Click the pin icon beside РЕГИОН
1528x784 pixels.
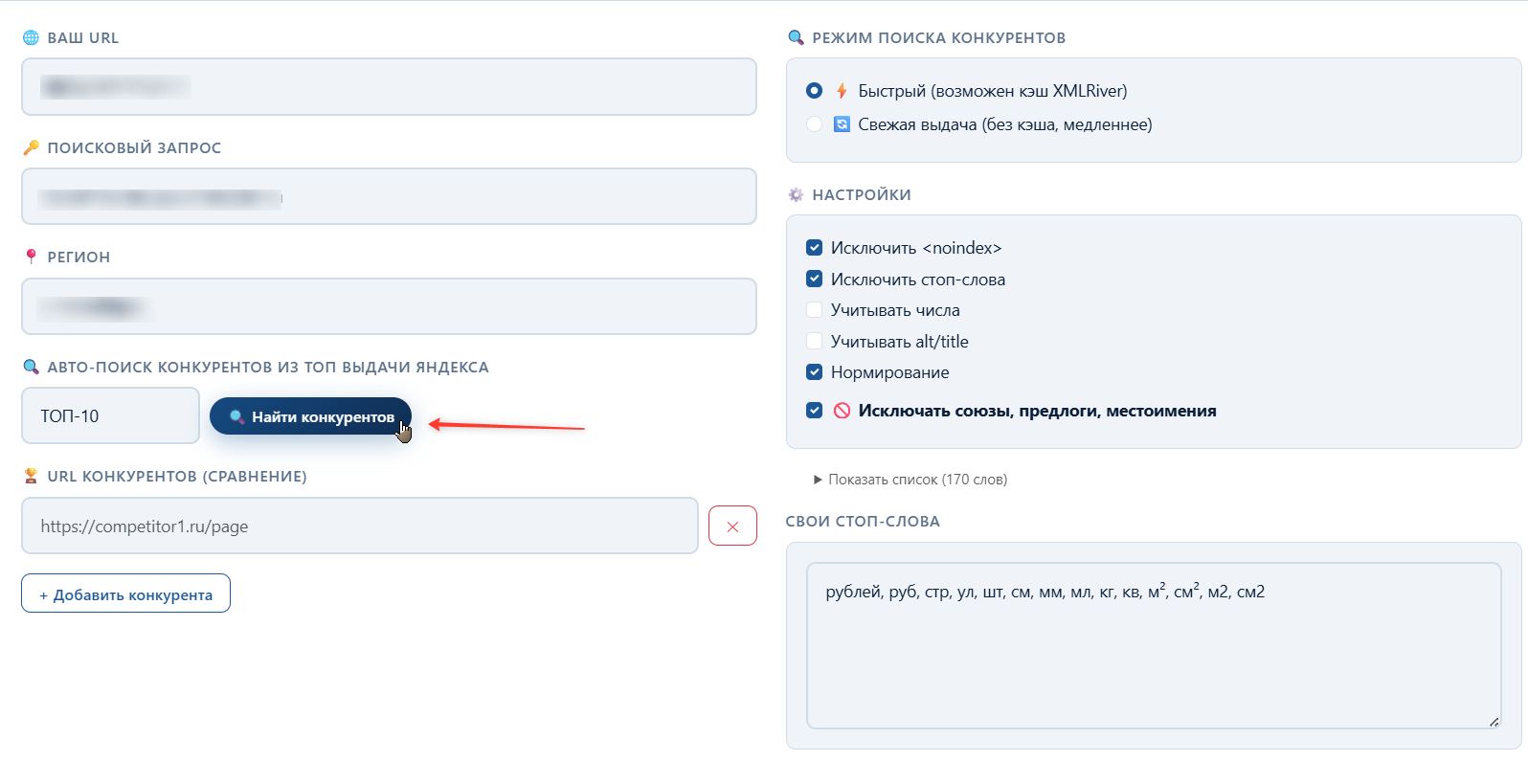coord(31,257)
